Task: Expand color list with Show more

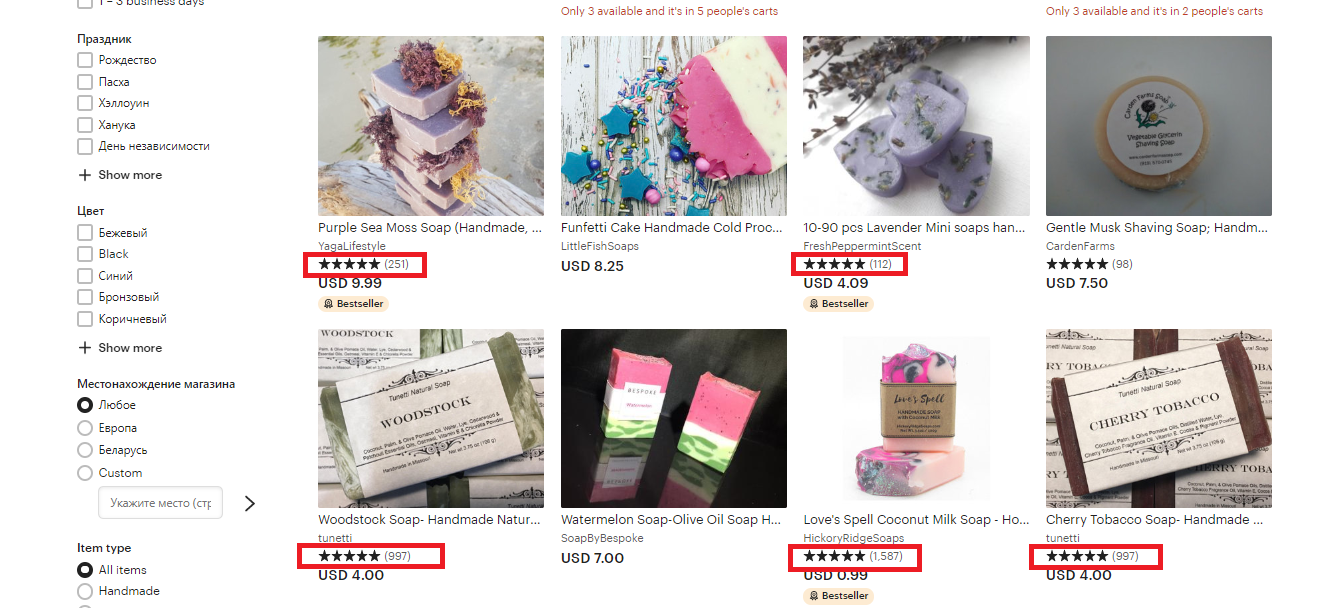Action: pos(130,348)
